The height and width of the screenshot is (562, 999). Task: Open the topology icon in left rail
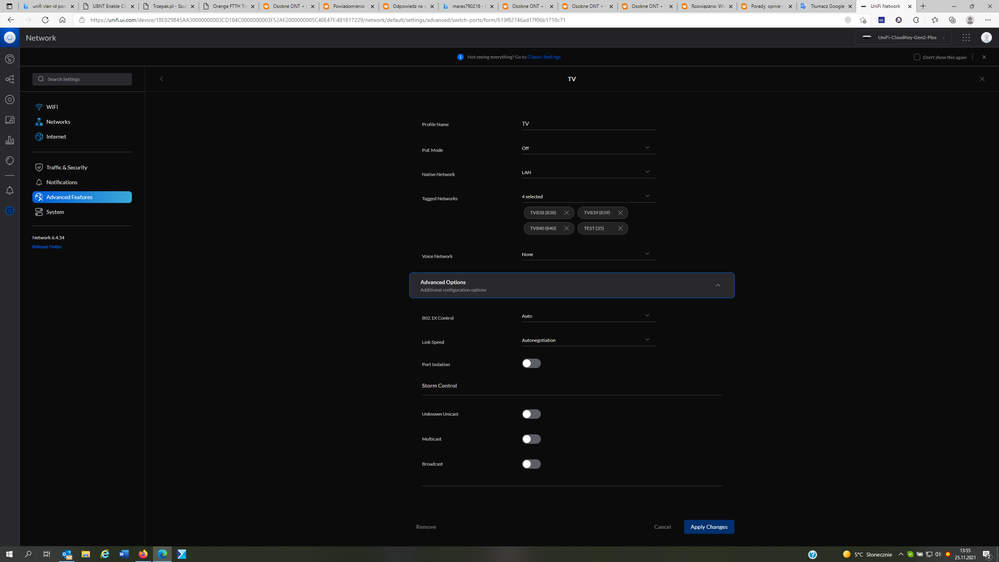tap(10, 79)
